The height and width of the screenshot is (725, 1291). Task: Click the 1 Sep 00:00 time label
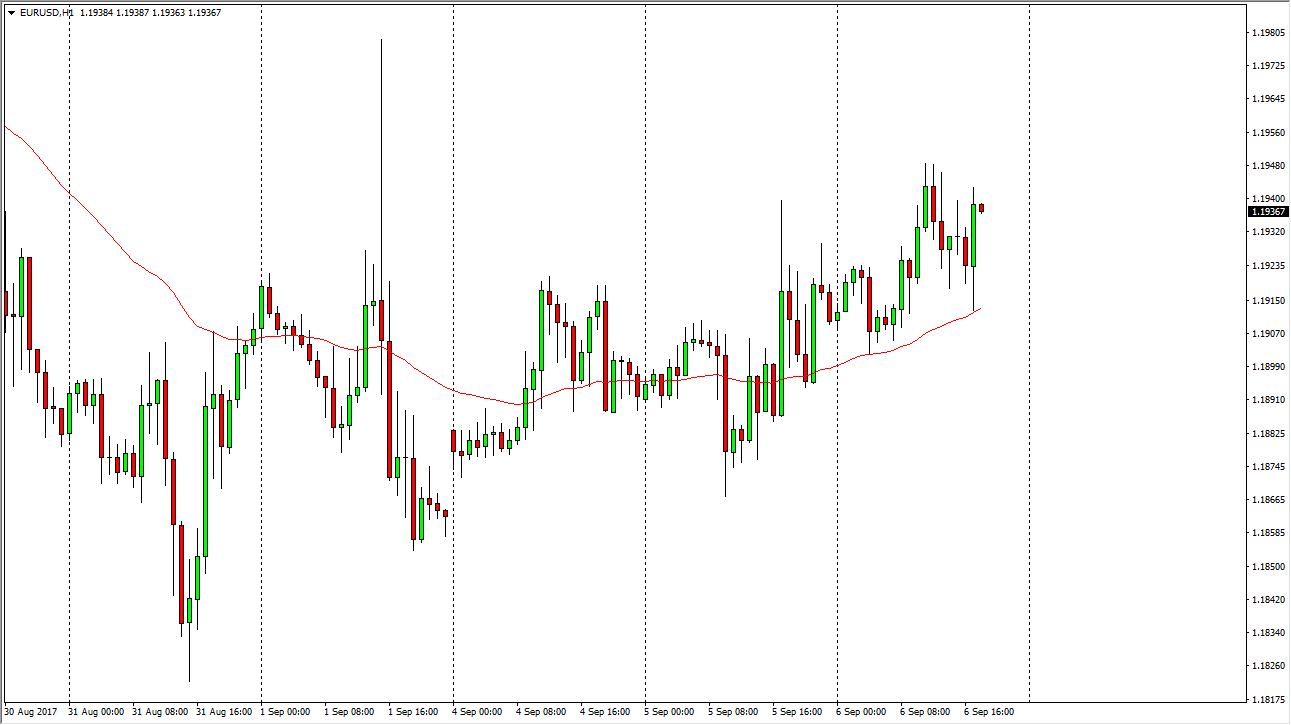[286, 712]
